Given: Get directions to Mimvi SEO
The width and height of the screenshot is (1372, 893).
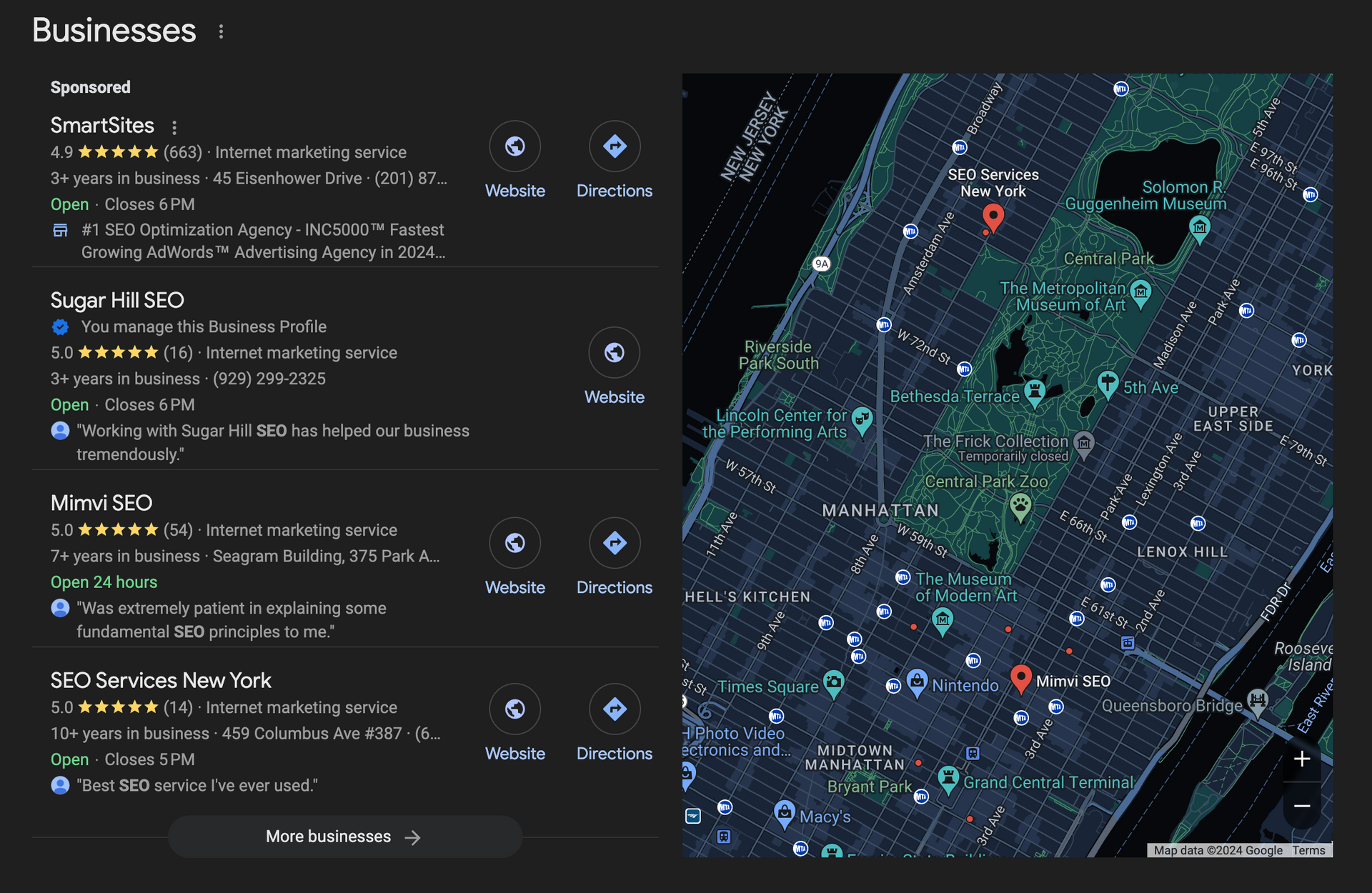Looking at the screenshot, I should 614,543.
